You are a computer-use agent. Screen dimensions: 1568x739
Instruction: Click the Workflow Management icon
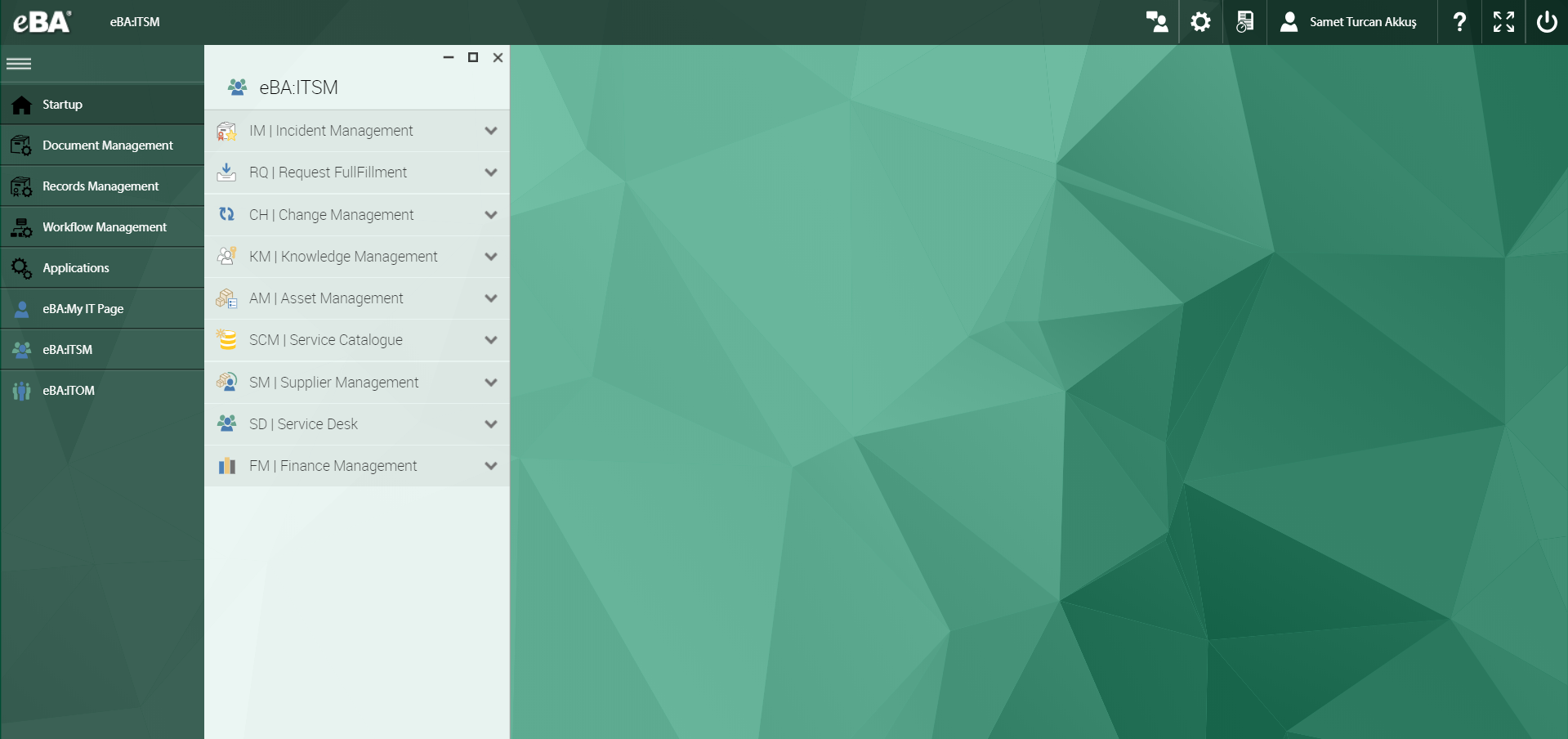22,227
